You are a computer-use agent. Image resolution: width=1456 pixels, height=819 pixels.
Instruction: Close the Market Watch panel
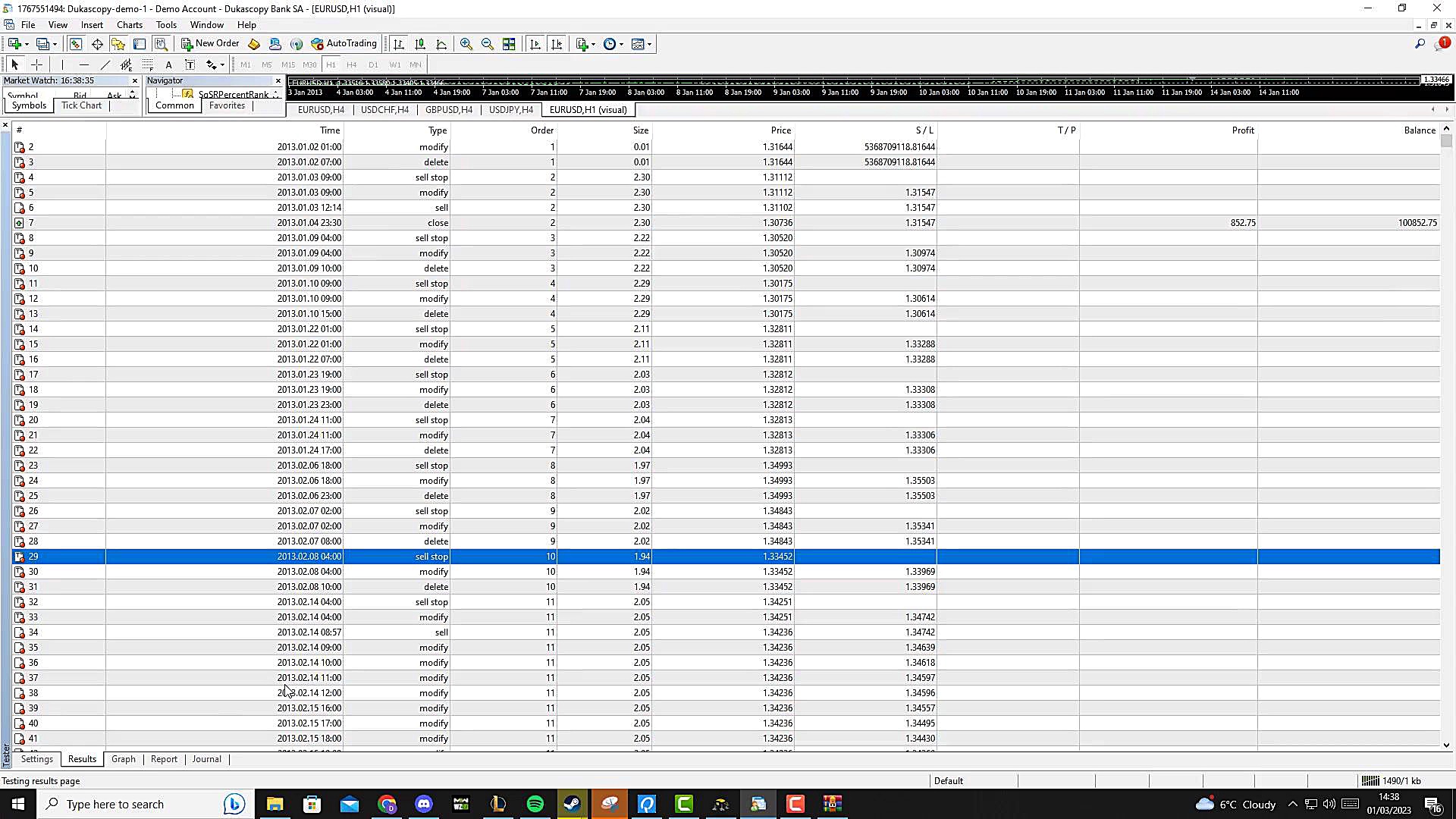[x=135, y=80]
